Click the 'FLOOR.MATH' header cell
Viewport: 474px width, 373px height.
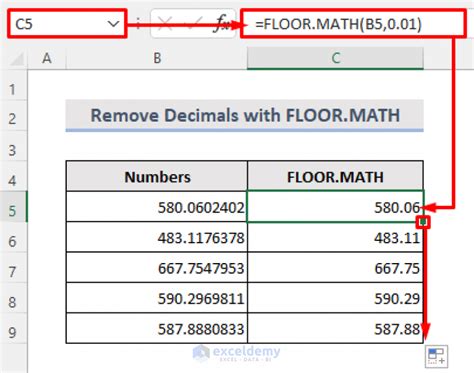pyautogui.click(x=335, y=176)
